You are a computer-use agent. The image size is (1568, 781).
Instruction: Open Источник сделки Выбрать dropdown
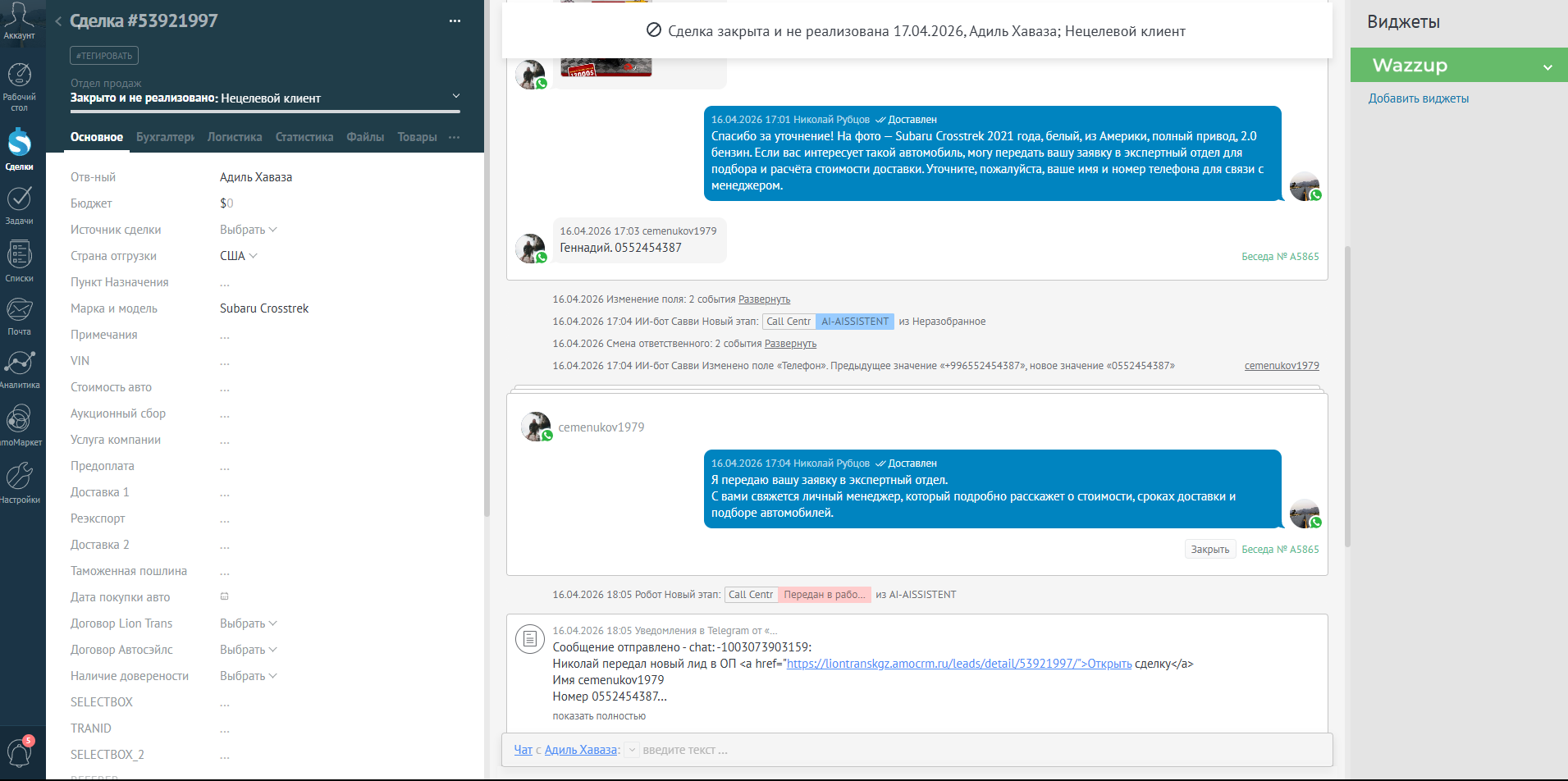pos(249,230)
